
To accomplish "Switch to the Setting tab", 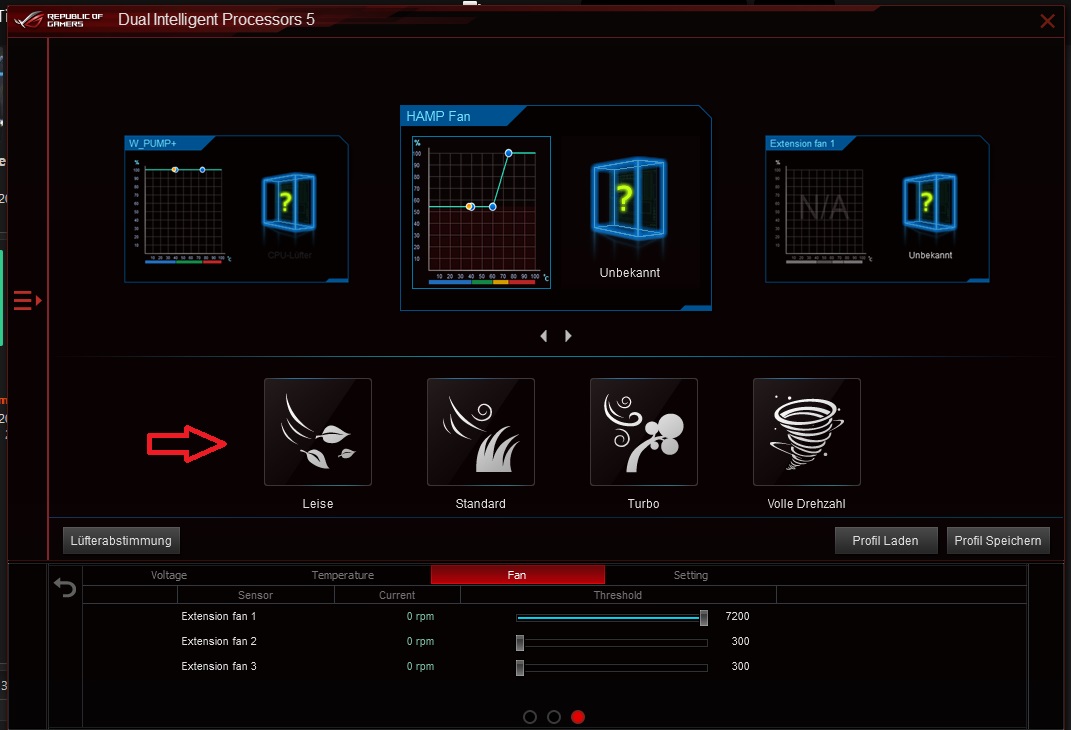I will click(x=691, y=575).
